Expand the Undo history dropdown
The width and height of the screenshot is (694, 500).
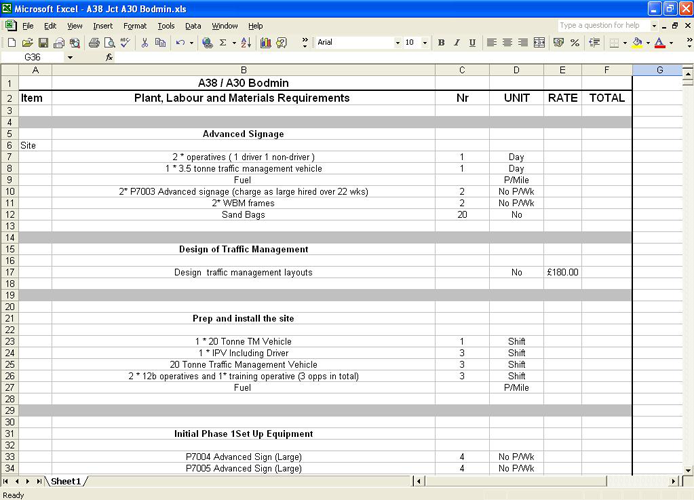pos(191,42)
